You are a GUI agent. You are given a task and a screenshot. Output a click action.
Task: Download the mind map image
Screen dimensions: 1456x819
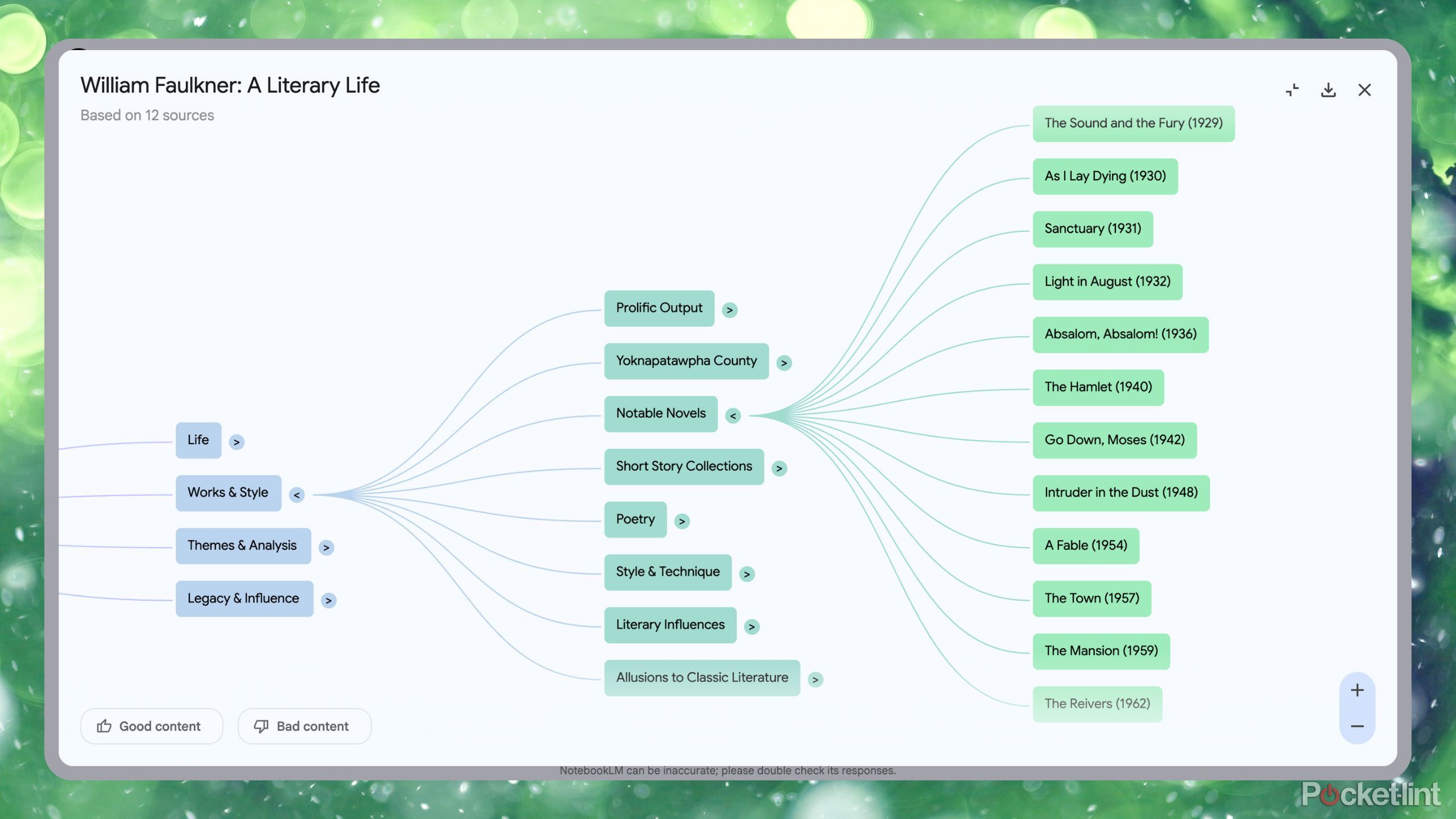pyautogui.click(x=1328, y=90)
